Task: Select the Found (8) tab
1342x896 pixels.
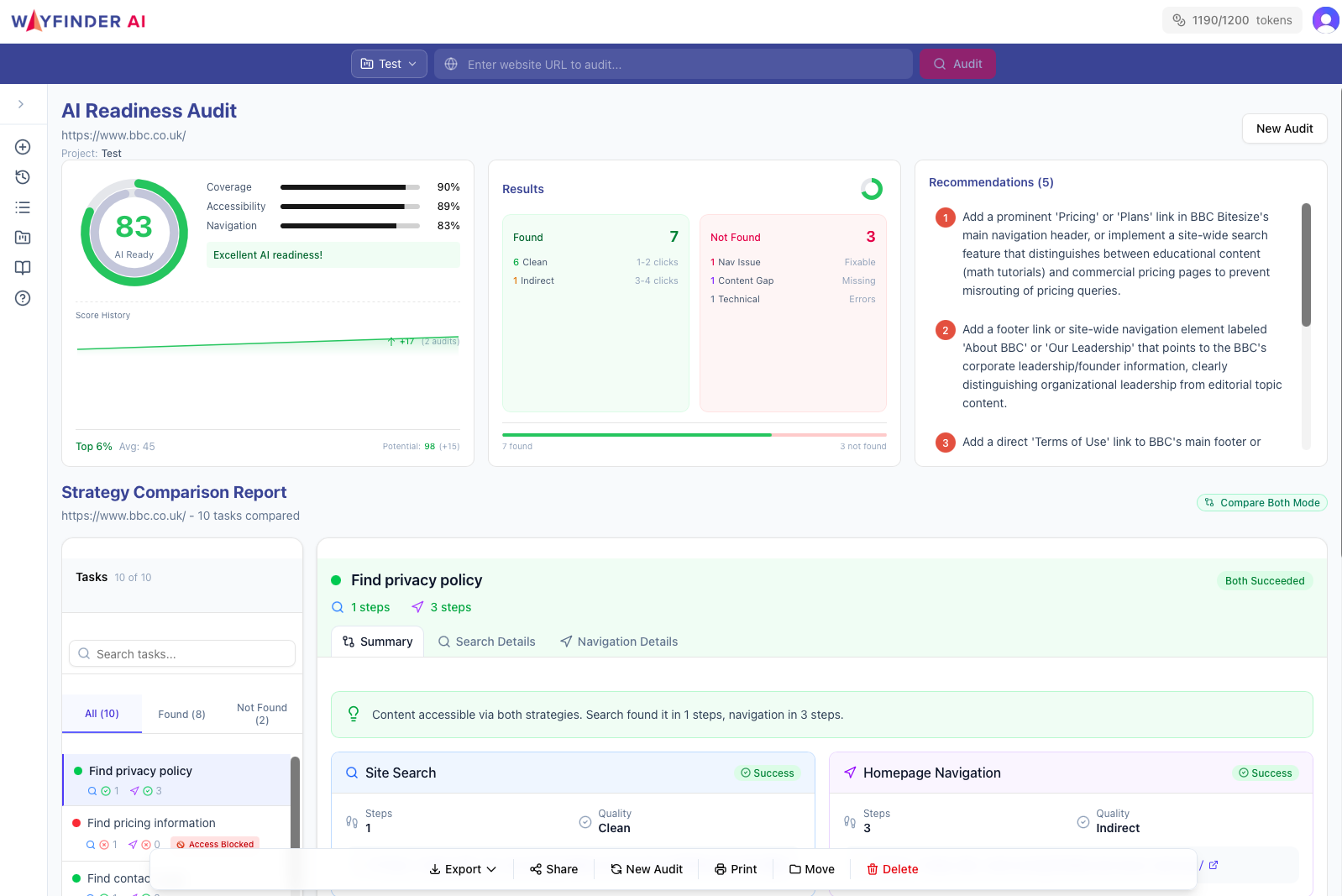Action: [181, 714]
